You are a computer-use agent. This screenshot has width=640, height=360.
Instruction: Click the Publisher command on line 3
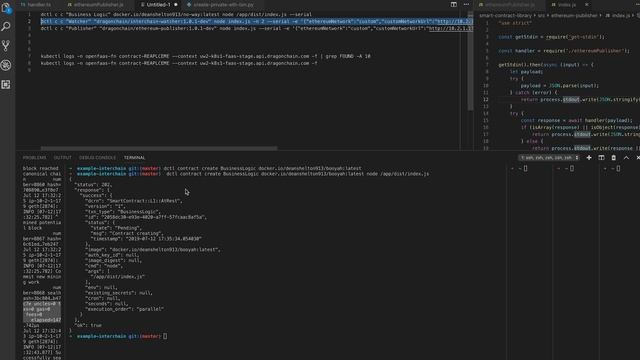click(x=256, y=28)
